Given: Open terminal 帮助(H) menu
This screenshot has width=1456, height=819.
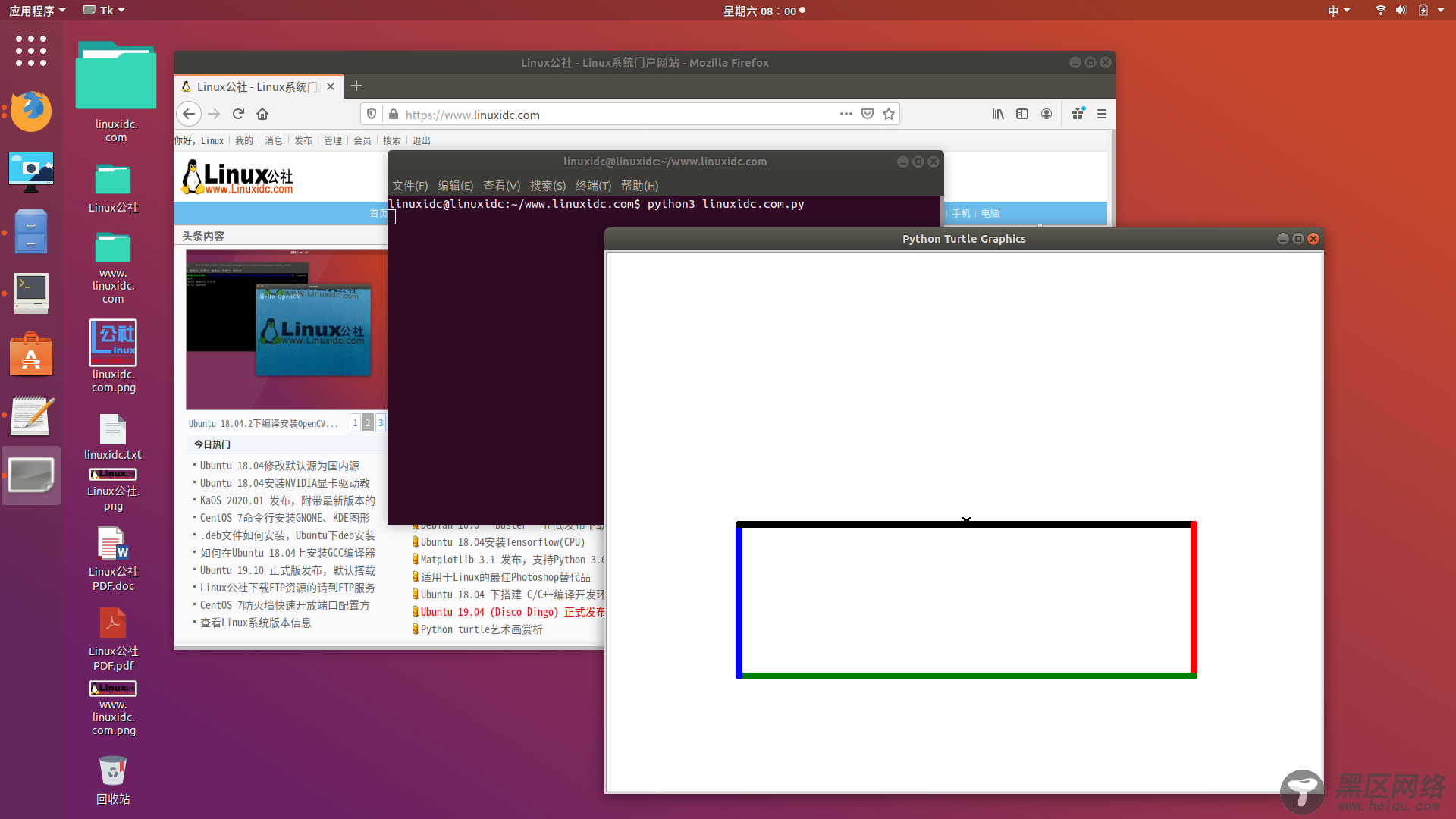Looking at the screenshot, I should [x=639, y=186].
